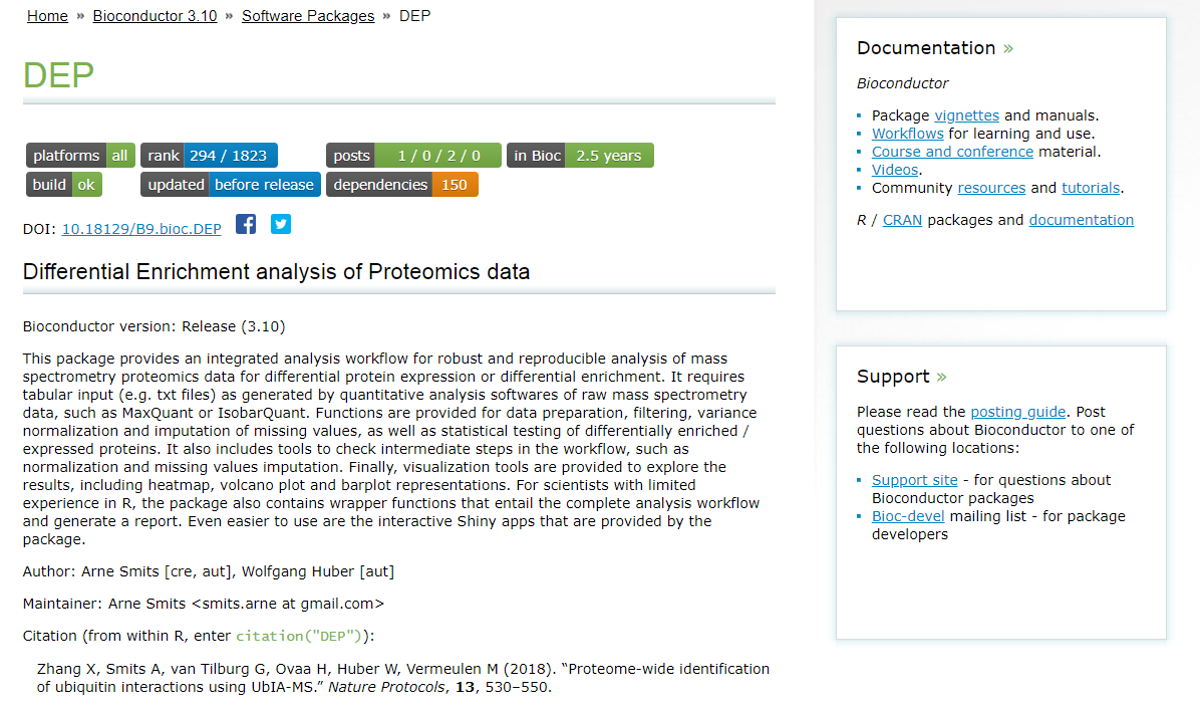Viewport: 1200px width, 706px height.
Task: Open the updated before release badge
Action: pos(231,184)
